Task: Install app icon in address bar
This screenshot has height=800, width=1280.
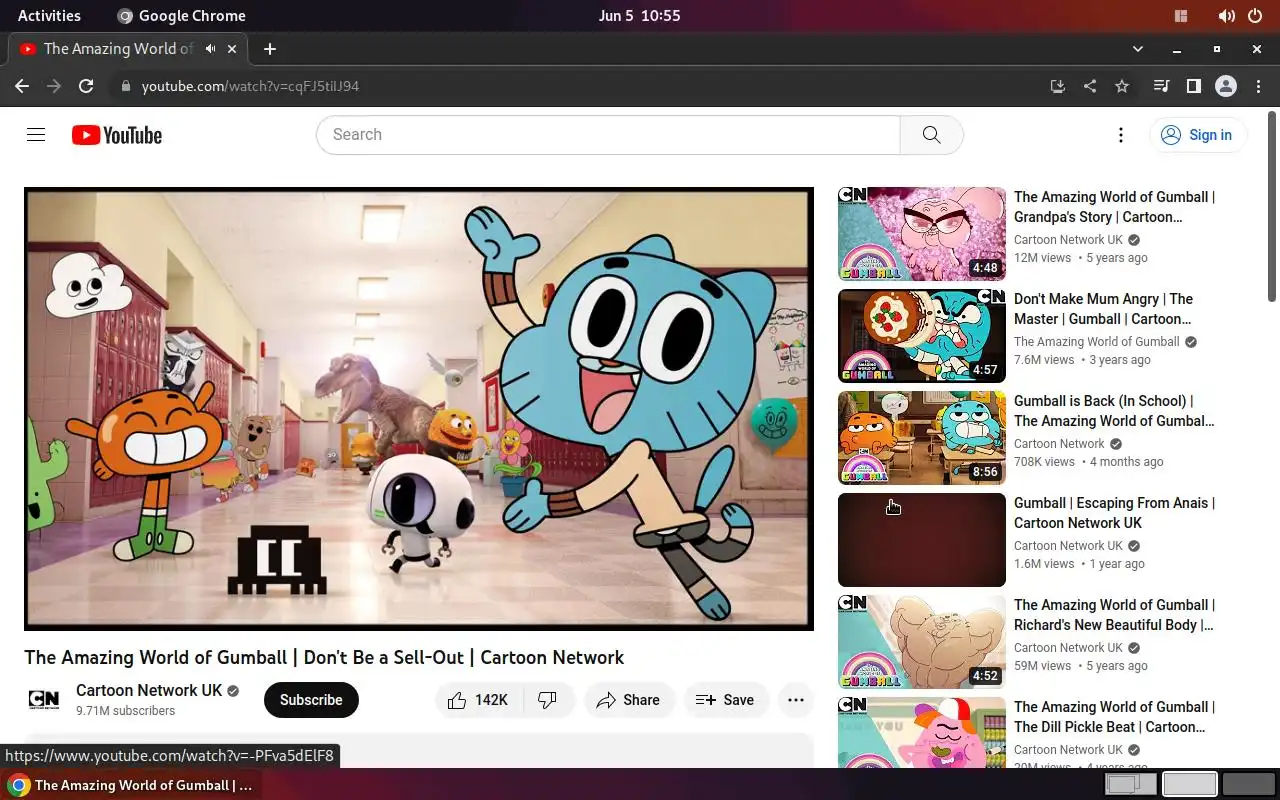Action: (x=1058, y=86)
